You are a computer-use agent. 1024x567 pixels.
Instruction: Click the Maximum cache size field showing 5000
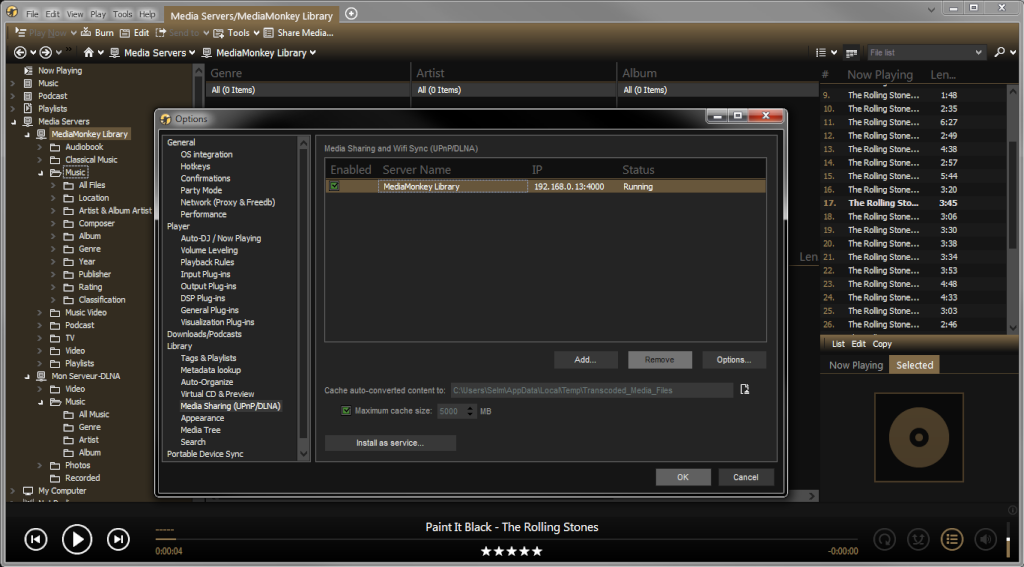[457, 412]
